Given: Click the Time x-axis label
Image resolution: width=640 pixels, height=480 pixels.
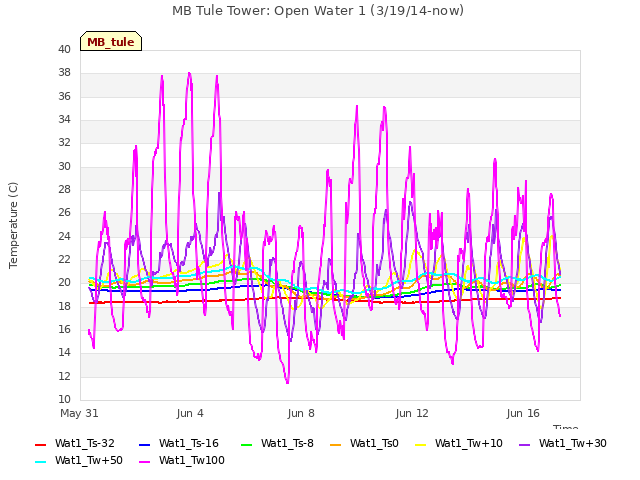Looking at the screenshot, I should (x=565, y=427).
